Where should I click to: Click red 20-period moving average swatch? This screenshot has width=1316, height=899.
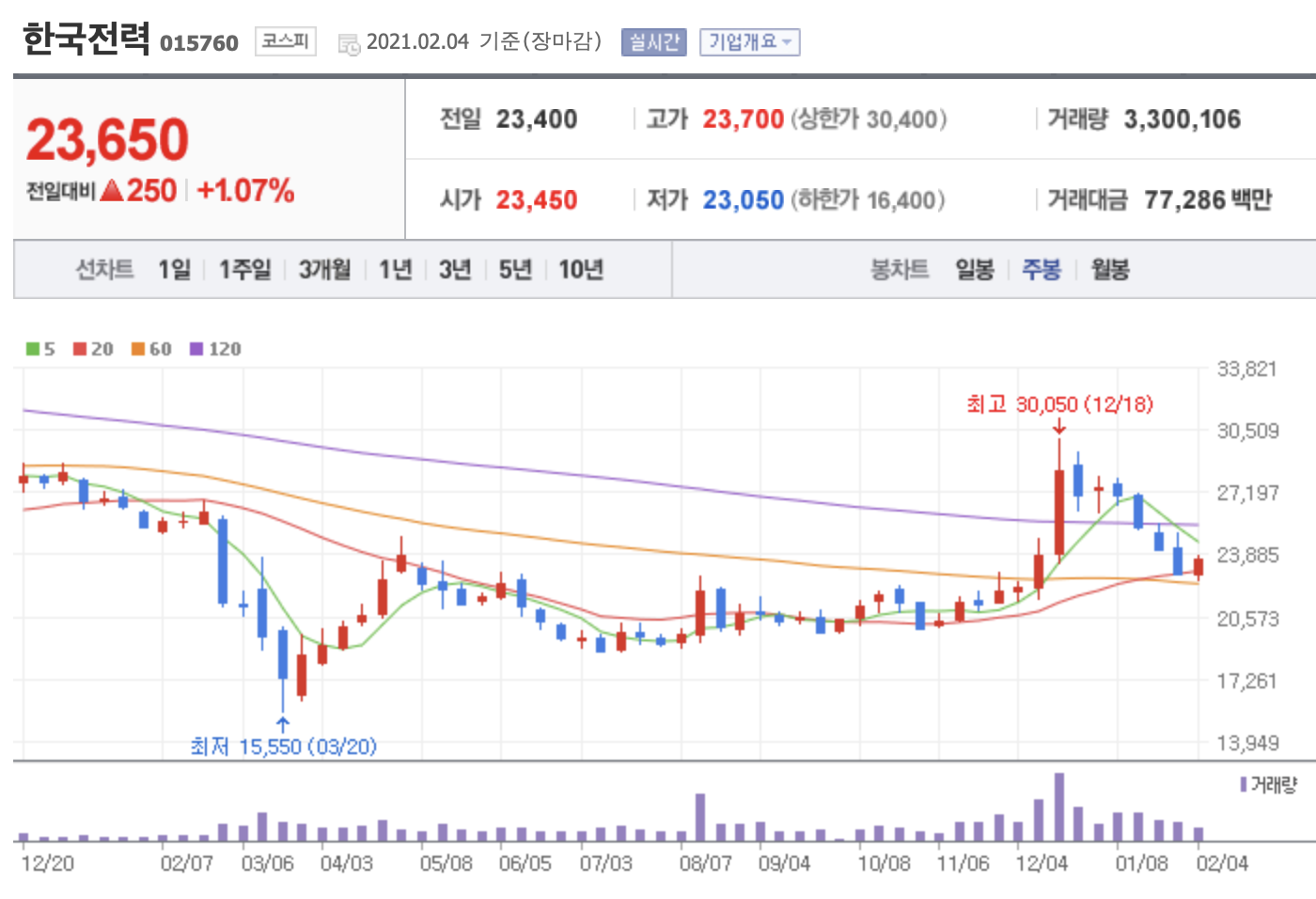[x=80, y=349]
